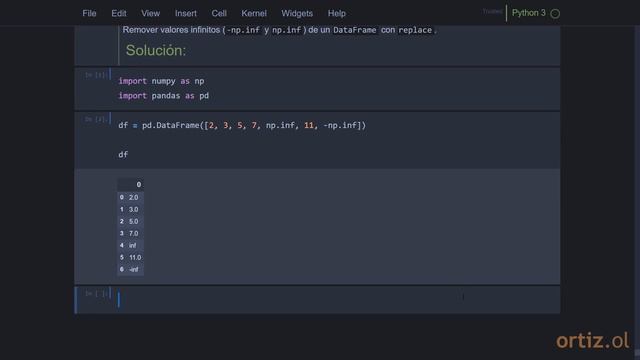Click output value 7.0 in row 3
Viewport: 640px width, 360px height.
(133, 233)
